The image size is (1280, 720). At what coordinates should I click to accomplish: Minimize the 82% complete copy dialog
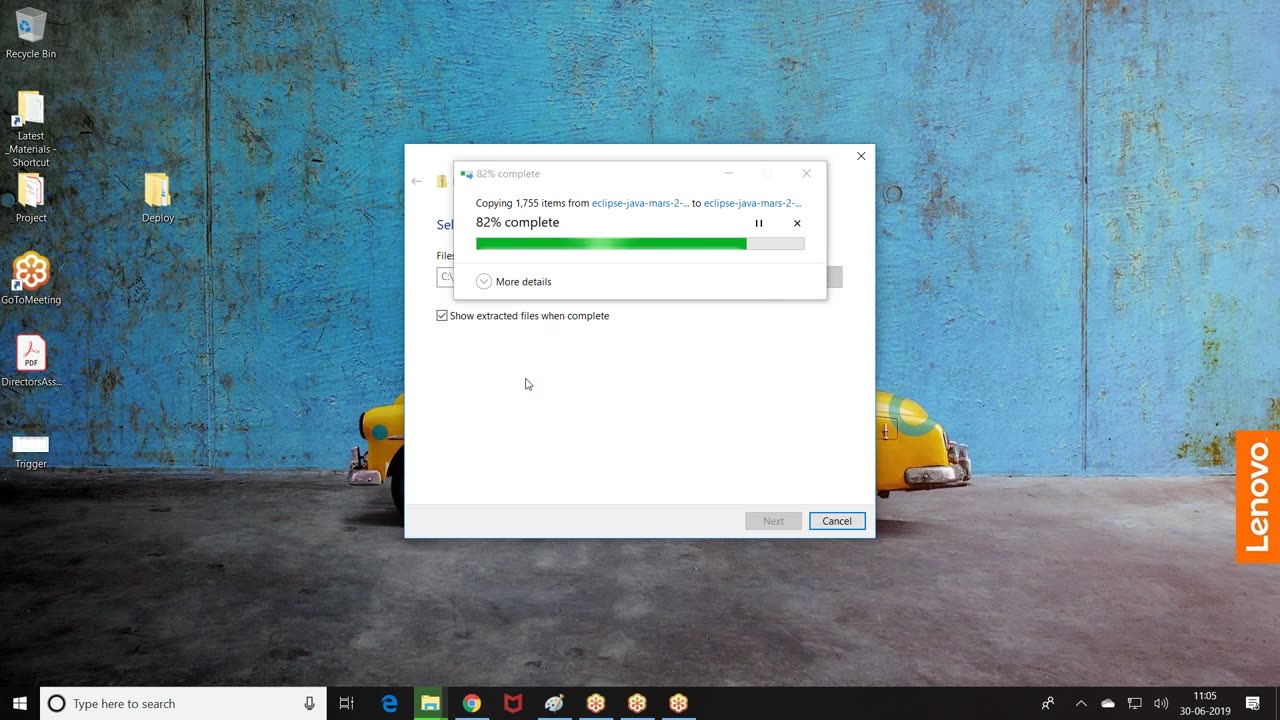[x=729, y=174]
